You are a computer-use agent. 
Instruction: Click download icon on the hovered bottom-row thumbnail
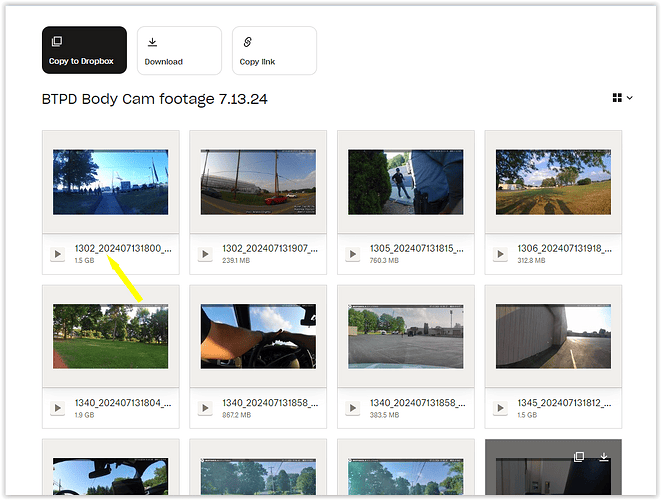(604, 457)
